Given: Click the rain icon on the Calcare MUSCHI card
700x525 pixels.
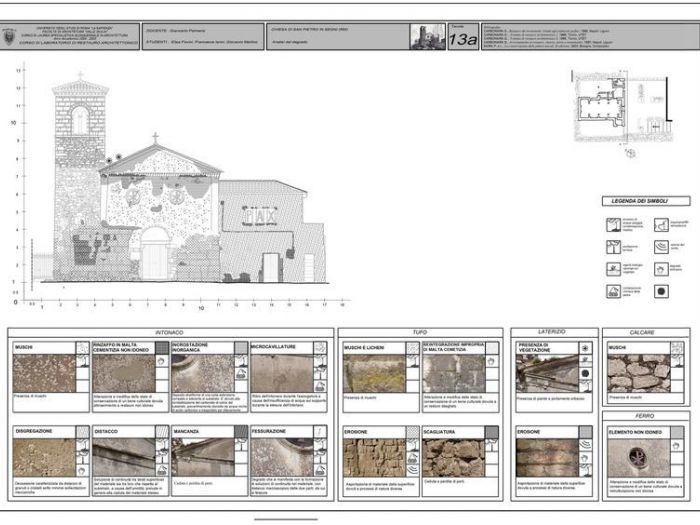Looking at the screenshot, I should click(677, 360).
